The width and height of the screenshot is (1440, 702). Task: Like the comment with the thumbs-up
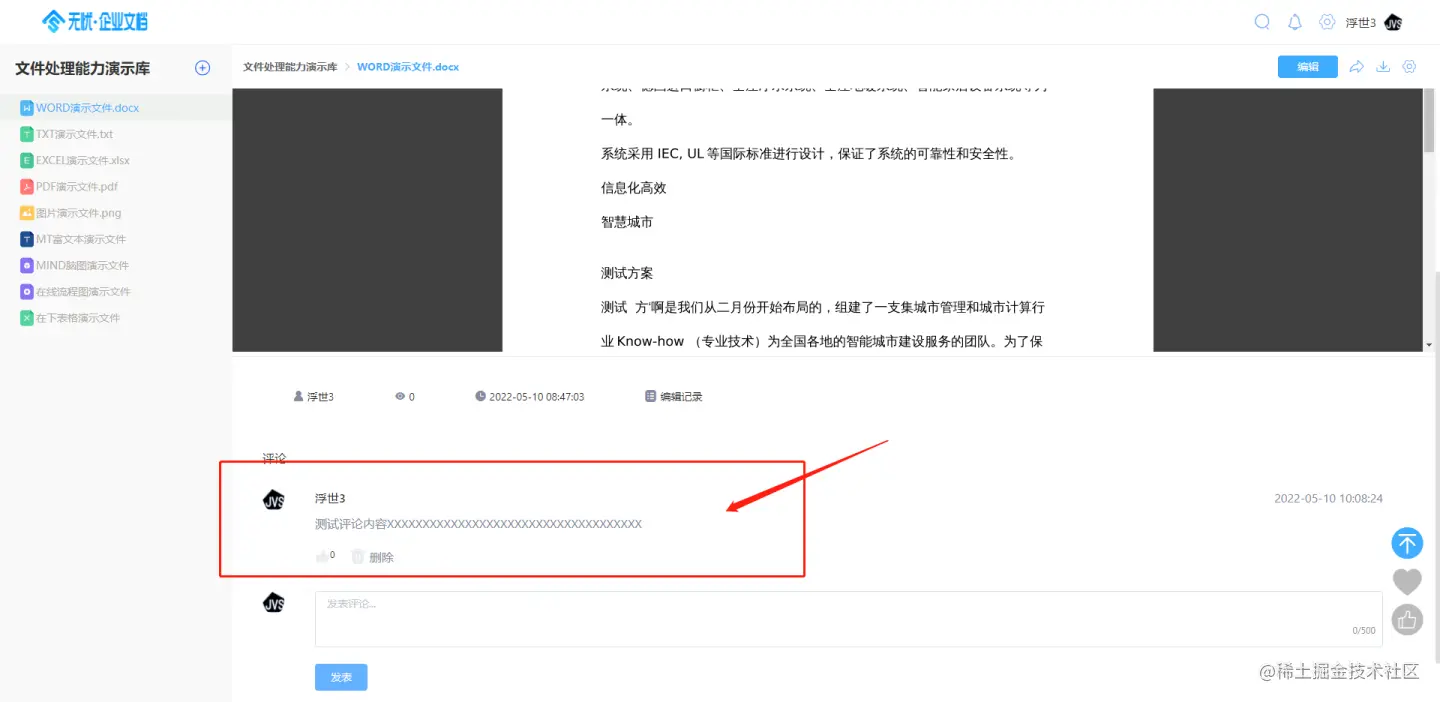point(323,557)
